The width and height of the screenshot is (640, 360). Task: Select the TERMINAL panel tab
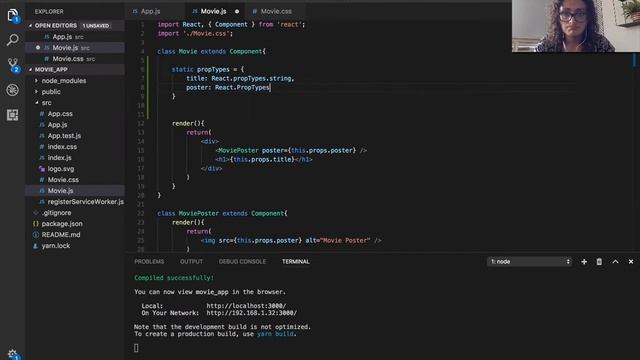[296, 262]
